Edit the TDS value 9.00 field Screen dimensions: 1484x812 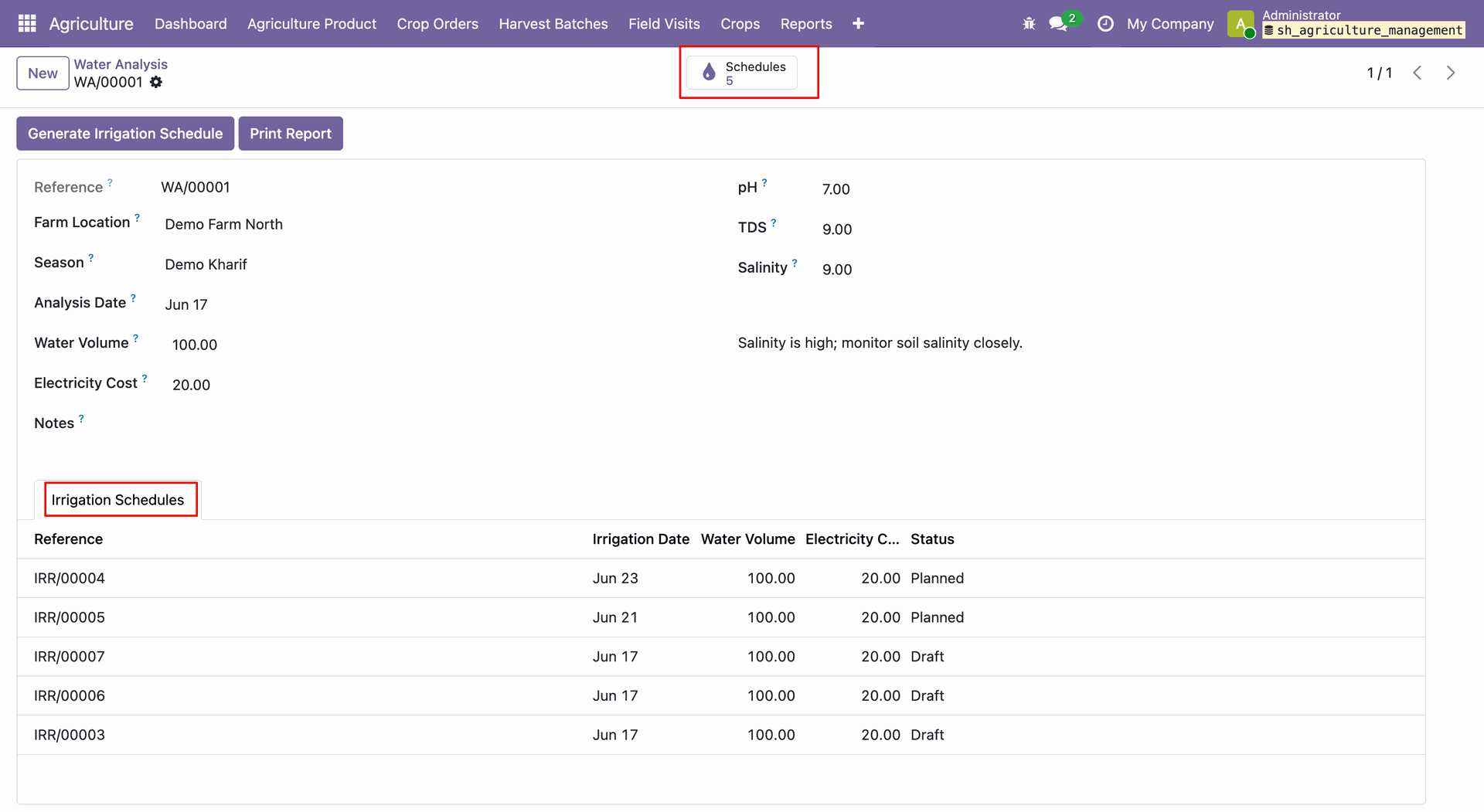[x=837, y=229]
